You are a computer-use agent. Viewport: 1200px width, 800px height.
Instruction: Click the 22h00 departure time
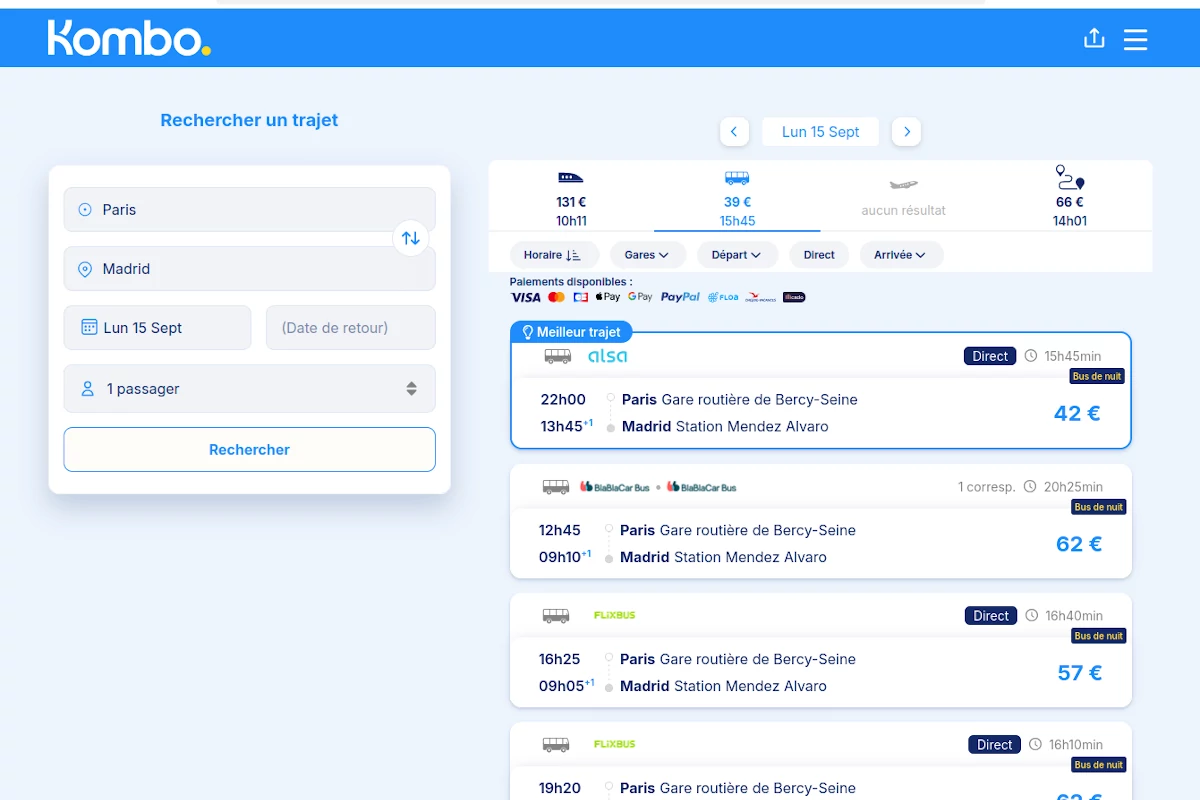click(563, 399)
